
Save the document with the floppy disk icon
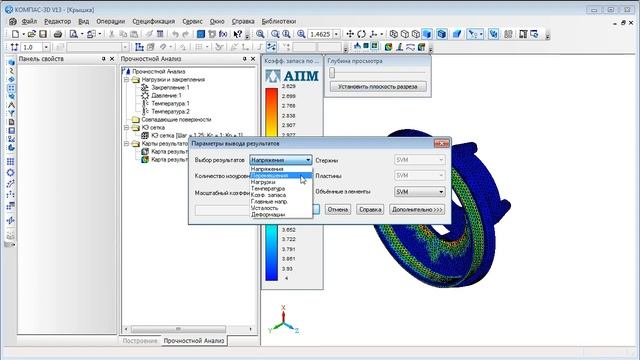(x=43, y=34)
